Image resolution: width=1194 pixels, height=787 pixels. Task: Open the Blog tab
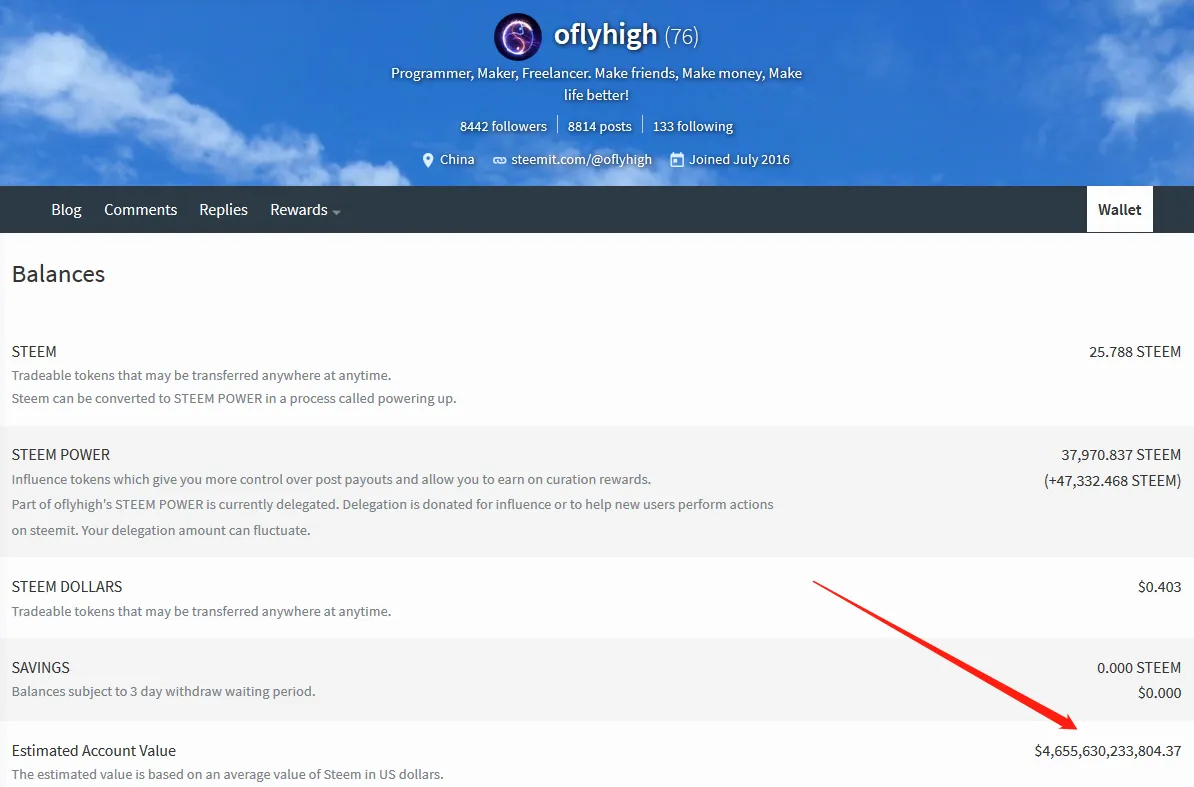[66, 209]
